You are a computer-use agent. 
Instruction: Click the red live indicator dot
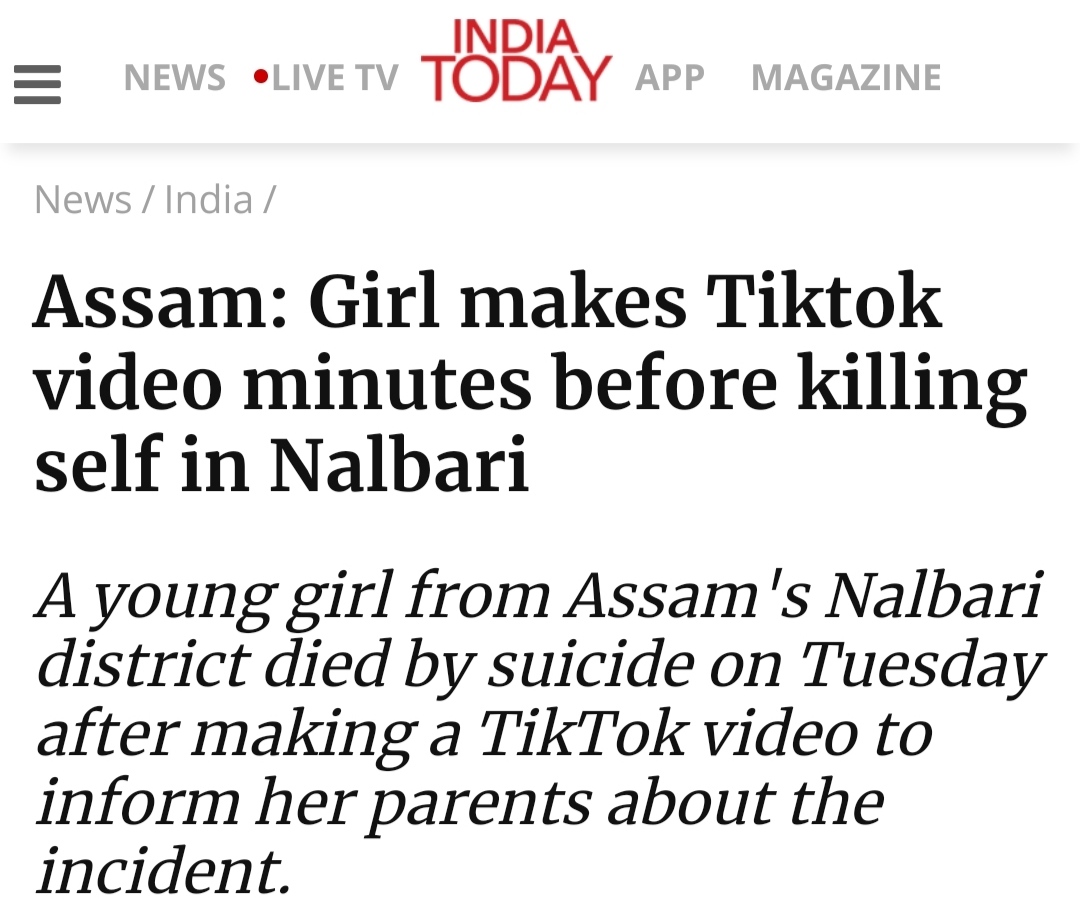point(261,76)
